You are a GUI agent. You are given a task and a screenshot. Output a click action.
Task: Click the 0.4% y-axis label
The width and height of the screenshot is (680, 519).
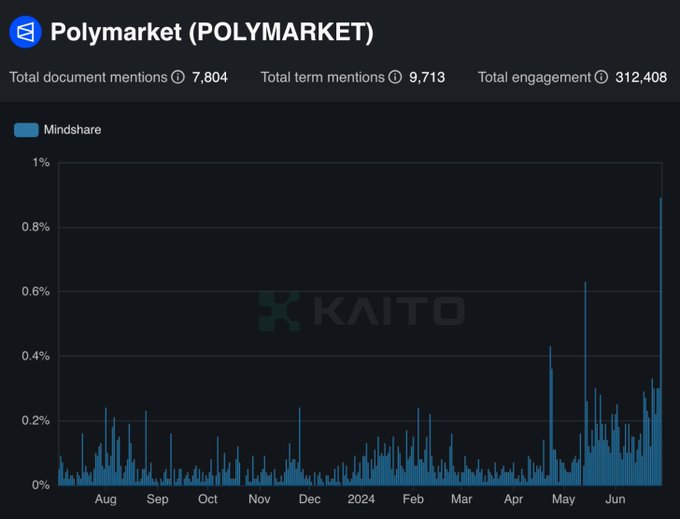pos(36,356)
